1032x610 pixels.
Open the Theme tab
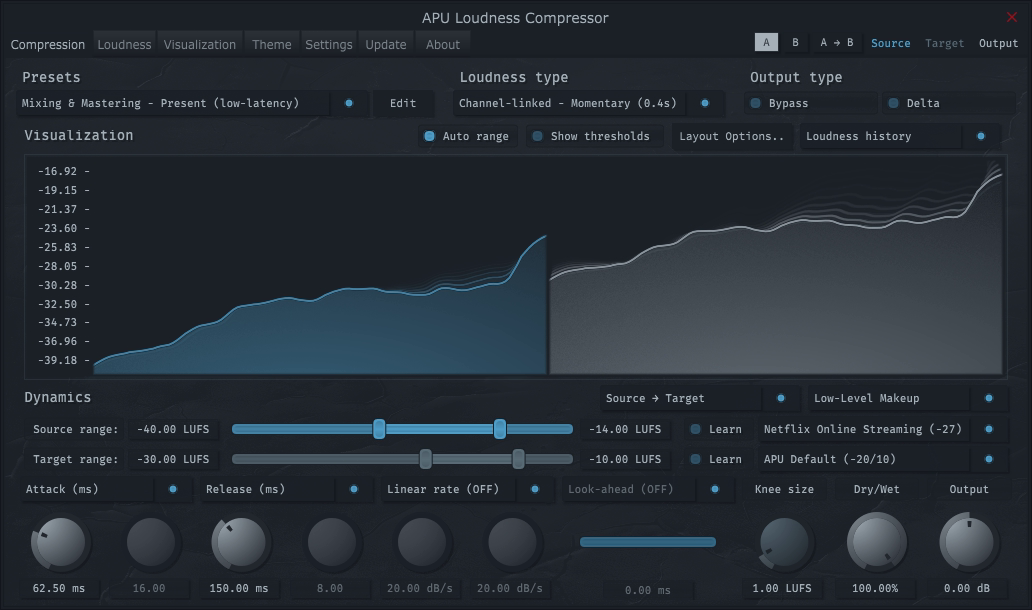pos(271,44)
